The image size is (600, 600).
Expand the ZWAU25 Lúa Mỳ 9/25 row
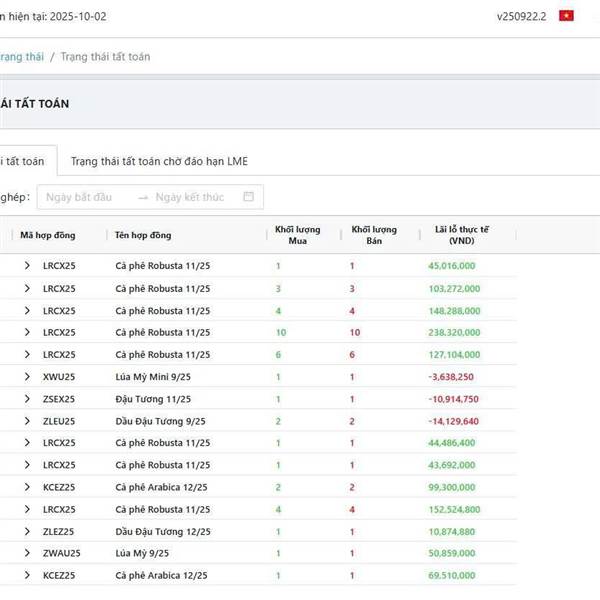pyautogui.click(x=28, y=553)
